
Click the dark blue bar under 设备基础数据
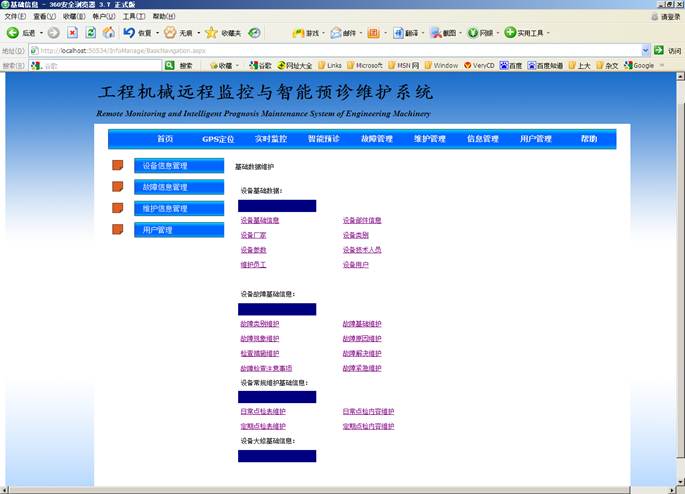coord(277,205)
